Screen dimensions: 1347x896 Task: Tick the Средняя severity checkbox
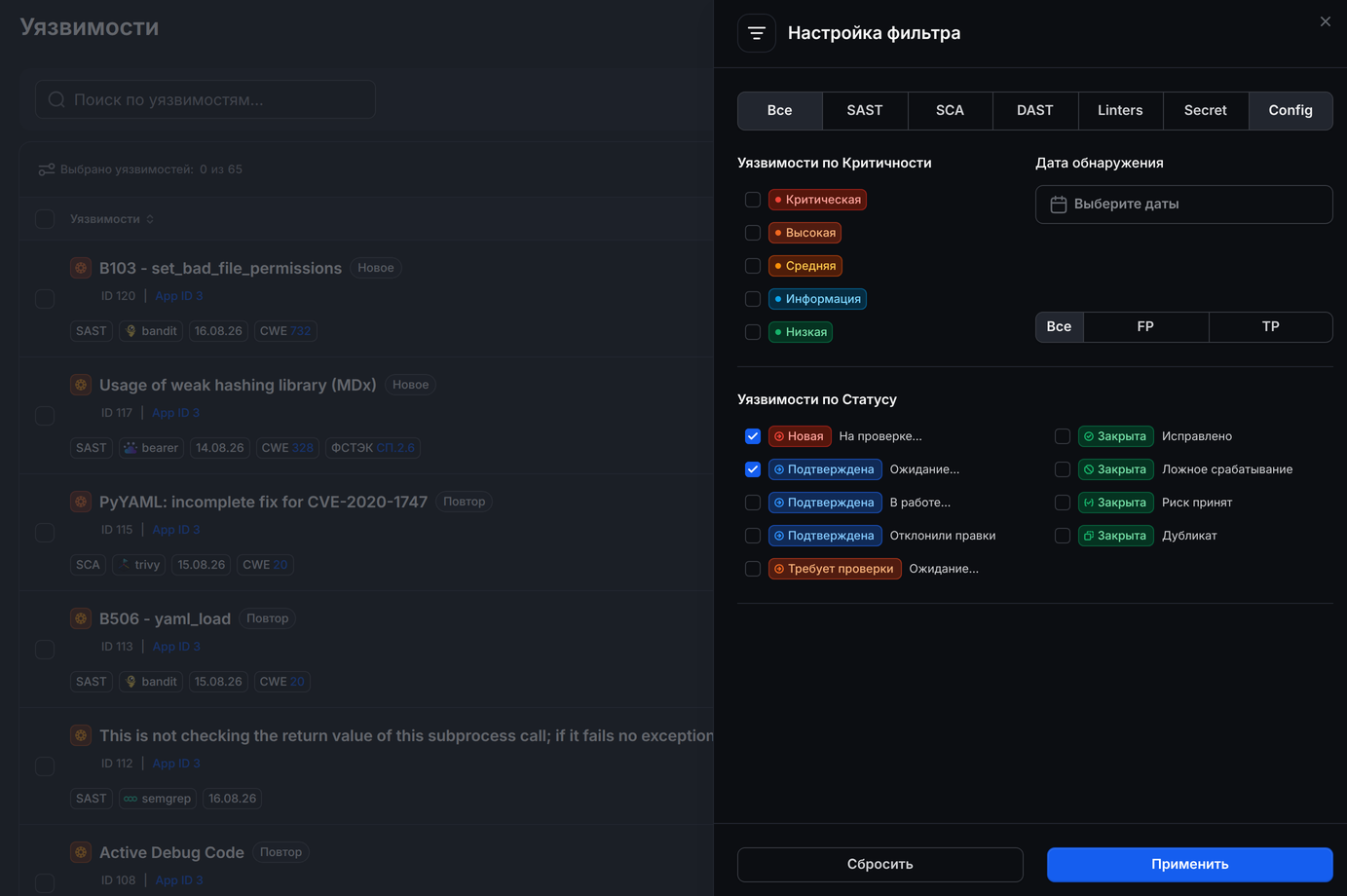[753, 266]
